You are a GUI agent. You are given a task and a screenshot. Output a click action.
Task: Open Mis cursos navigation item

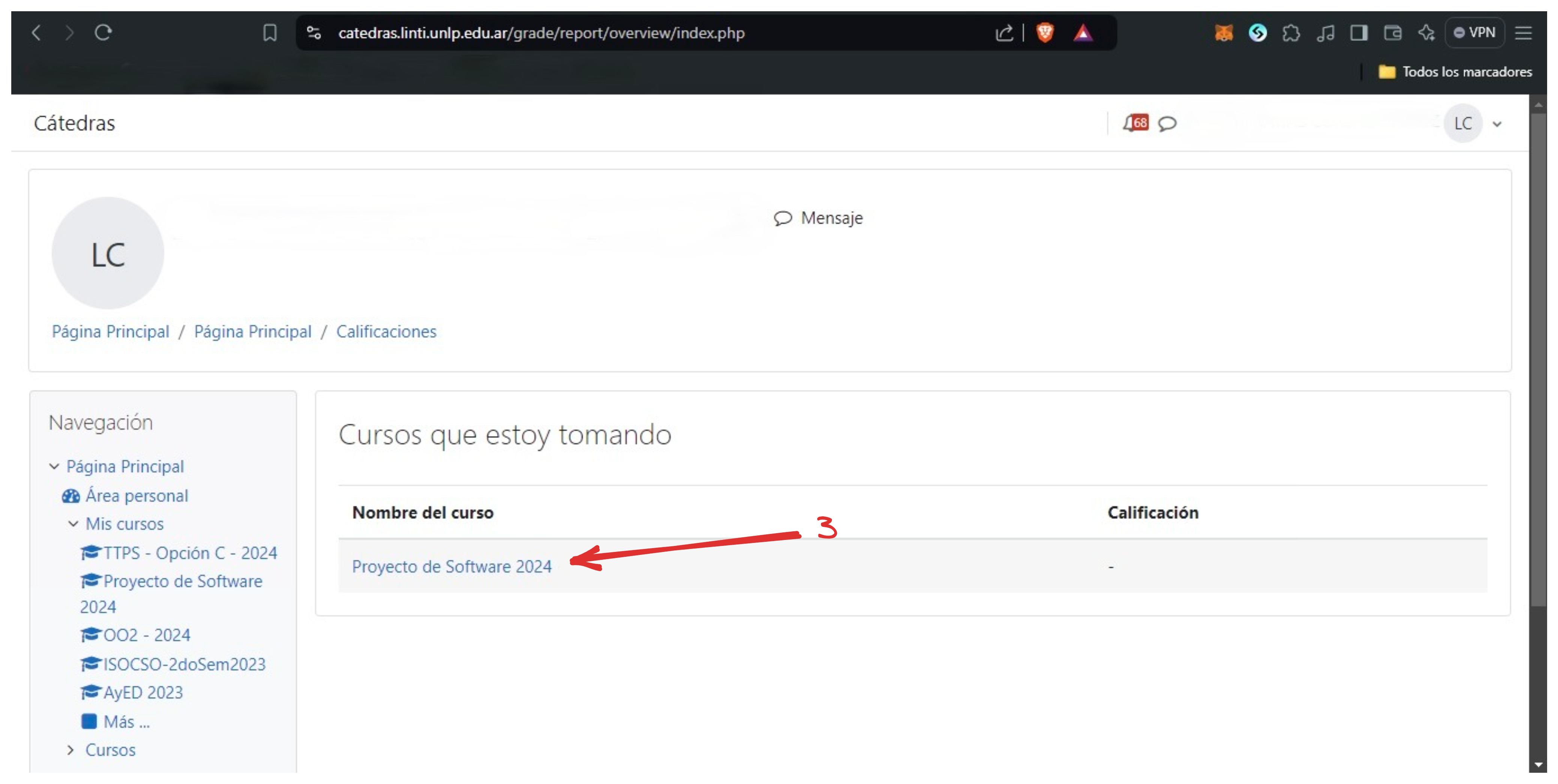[x=125, y=523]
